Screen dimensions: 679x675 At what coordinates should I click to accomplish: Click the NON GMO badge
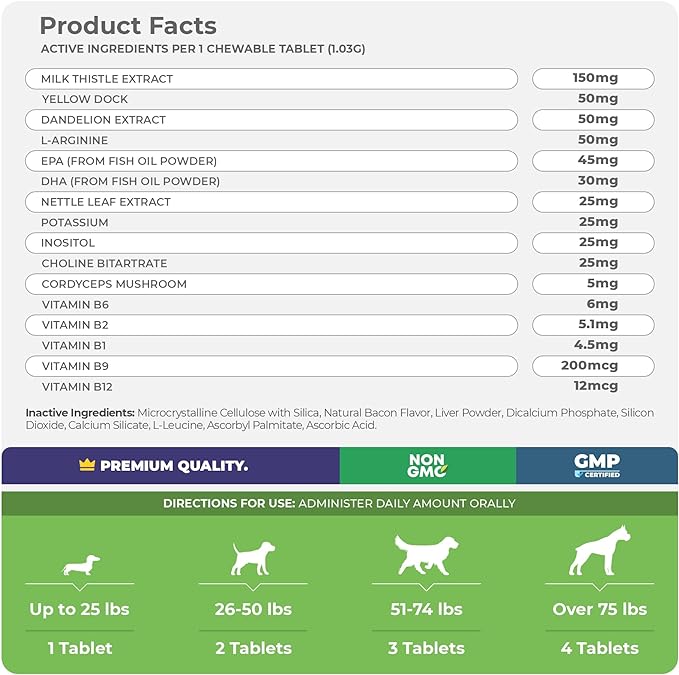tap(427, 466)
